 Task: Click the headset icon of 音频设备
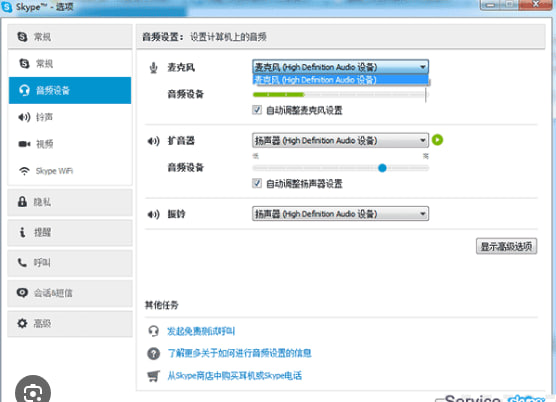(24, 90)
